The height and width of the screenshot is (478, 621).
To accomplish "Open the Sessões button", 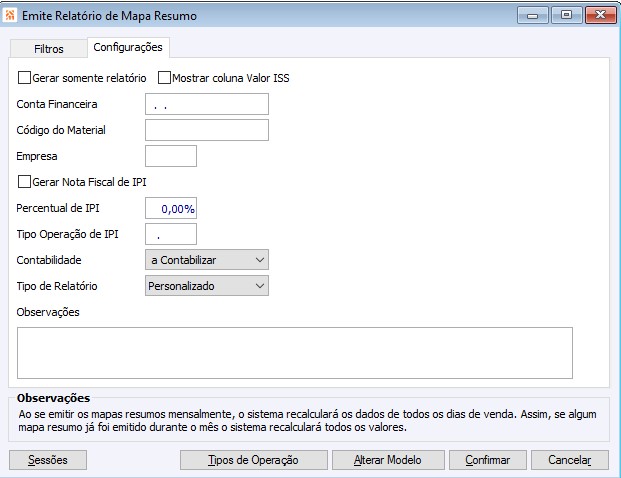I will click(x=48, y=460).
